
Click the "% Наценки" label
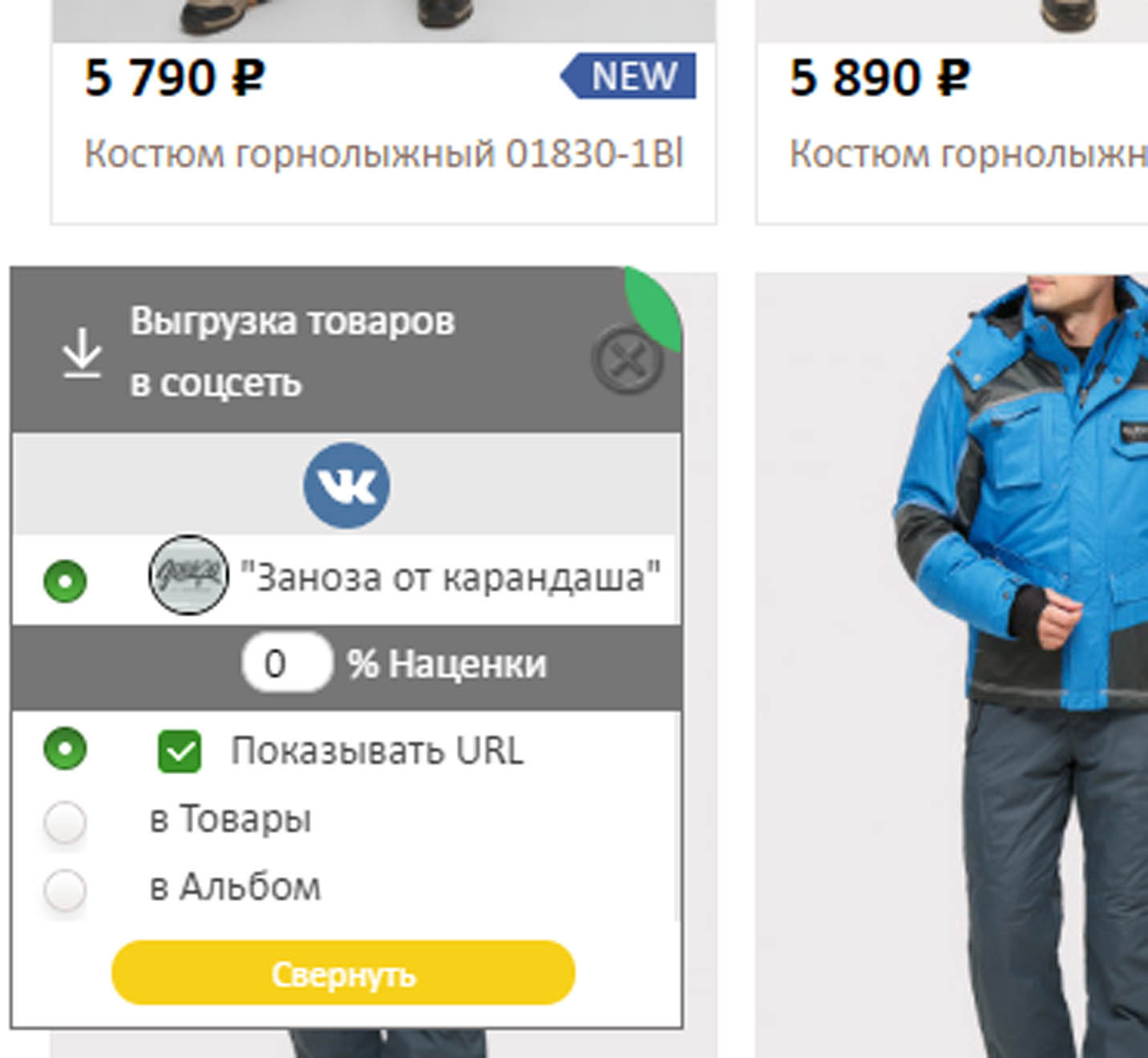point(447,664)
